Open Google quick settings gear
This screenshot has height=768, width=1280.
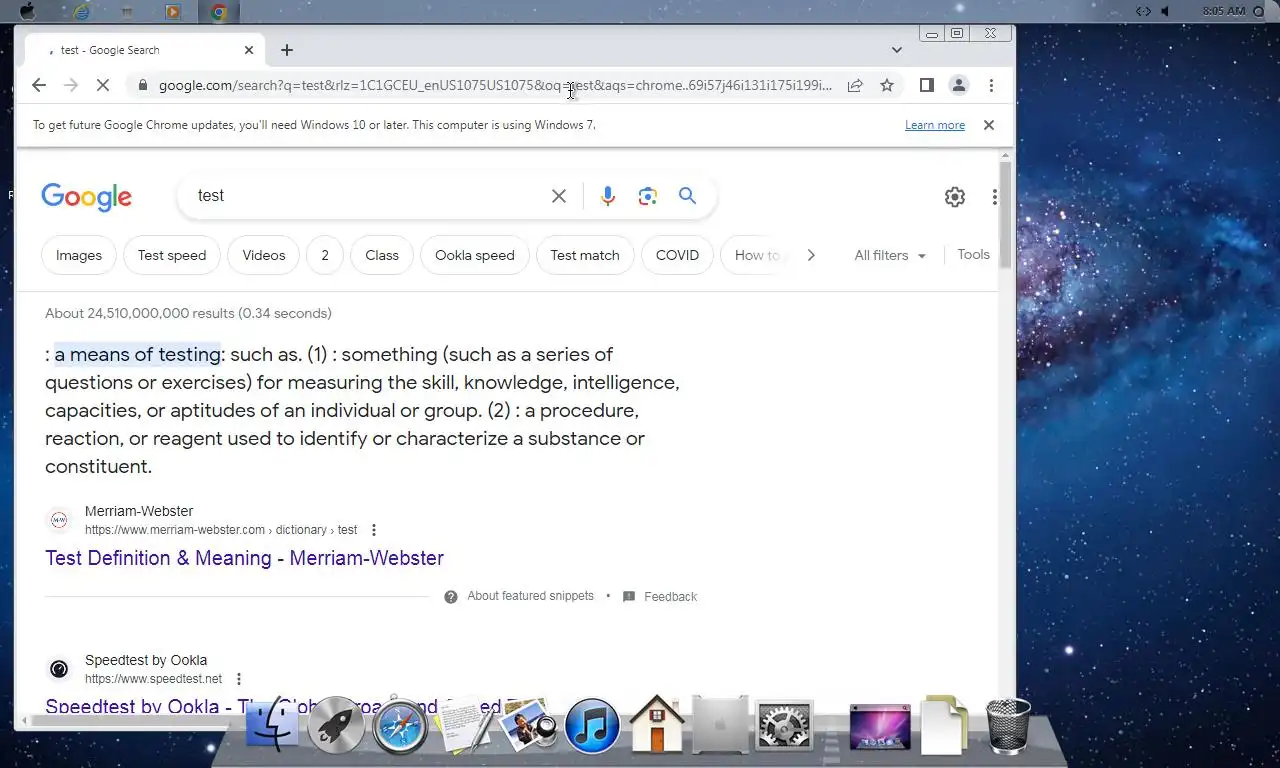[x=955, y=197]
